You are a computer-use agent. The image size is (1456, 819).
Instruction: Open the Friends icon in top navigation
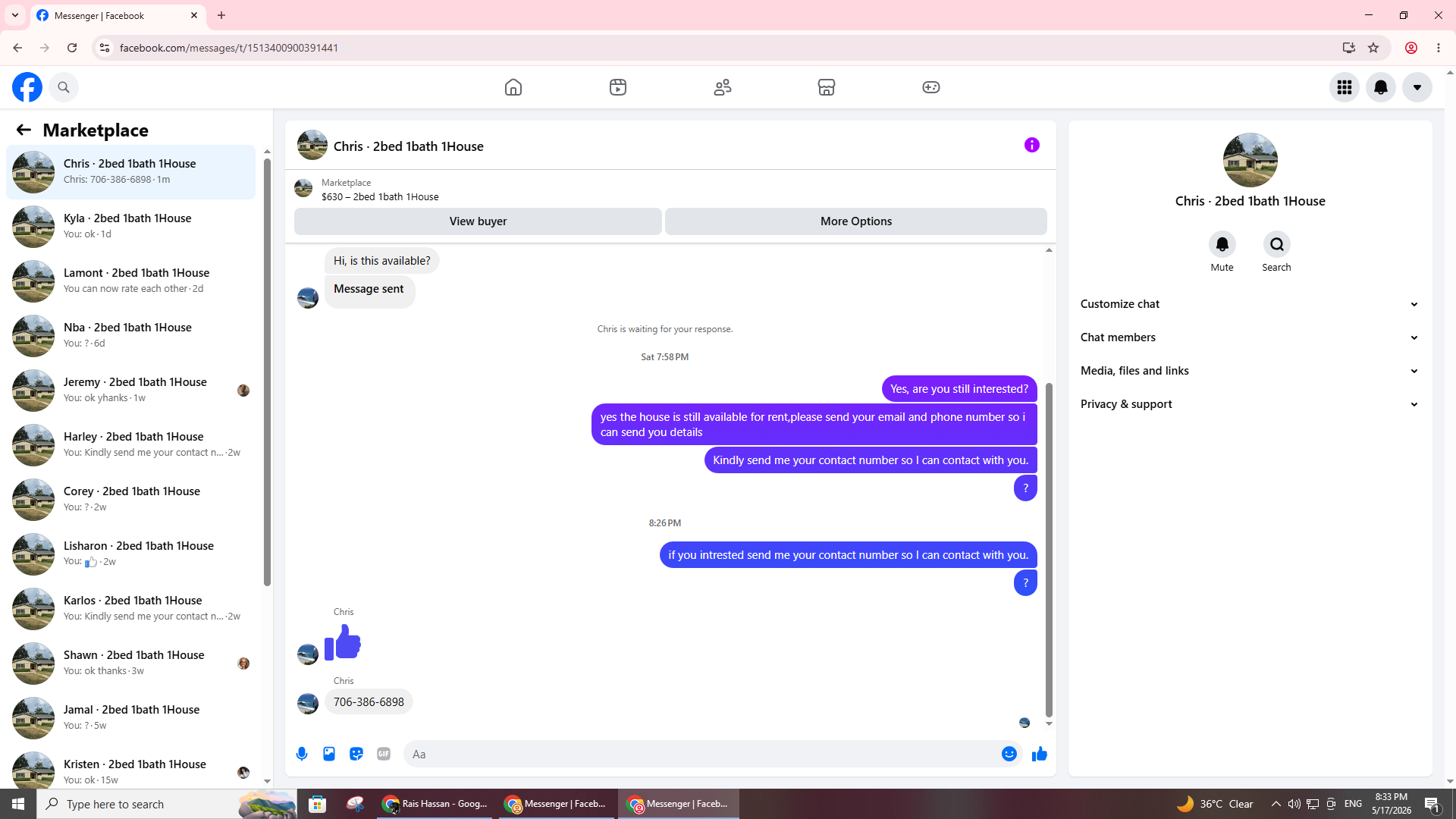723,87
